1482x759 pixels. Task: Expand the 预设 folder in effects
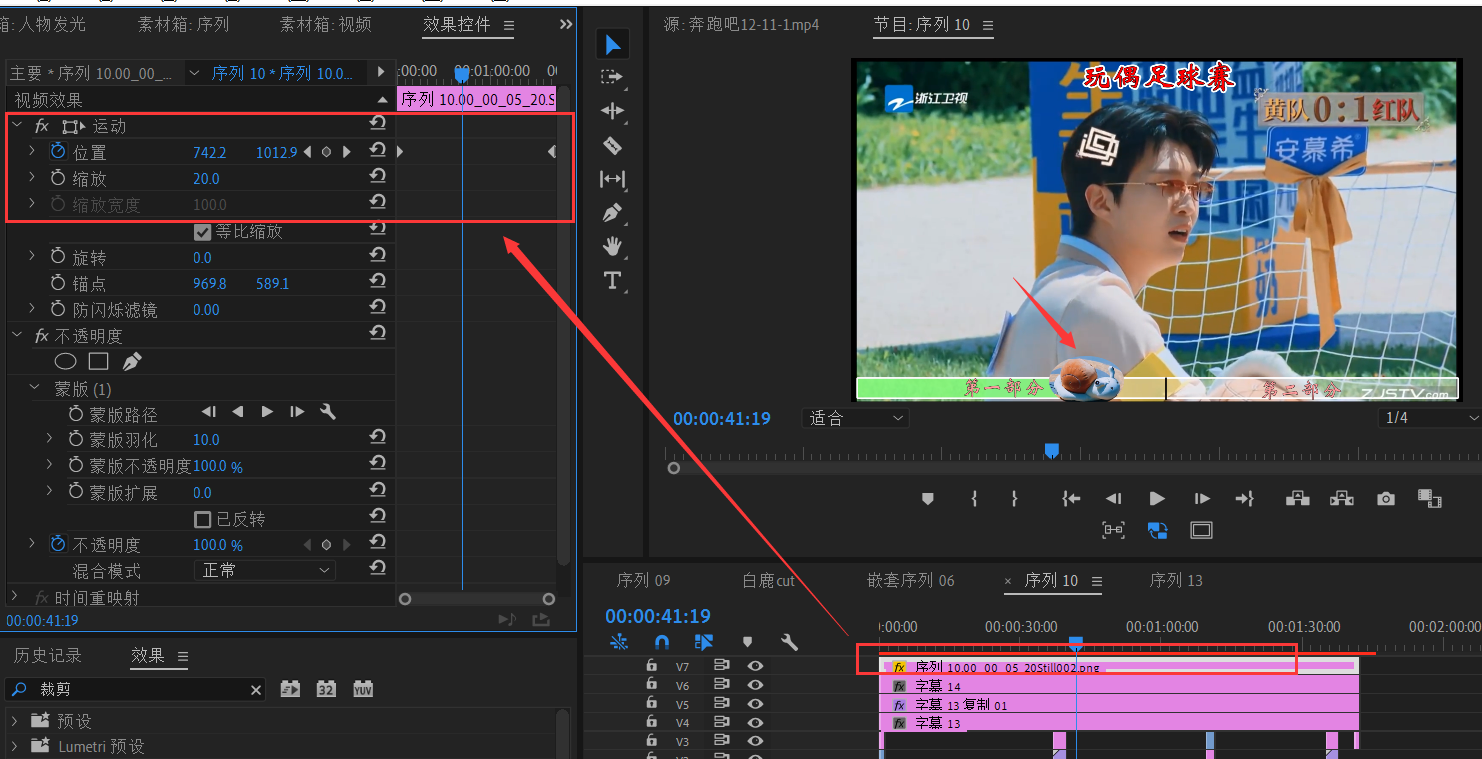pos(14,720)
